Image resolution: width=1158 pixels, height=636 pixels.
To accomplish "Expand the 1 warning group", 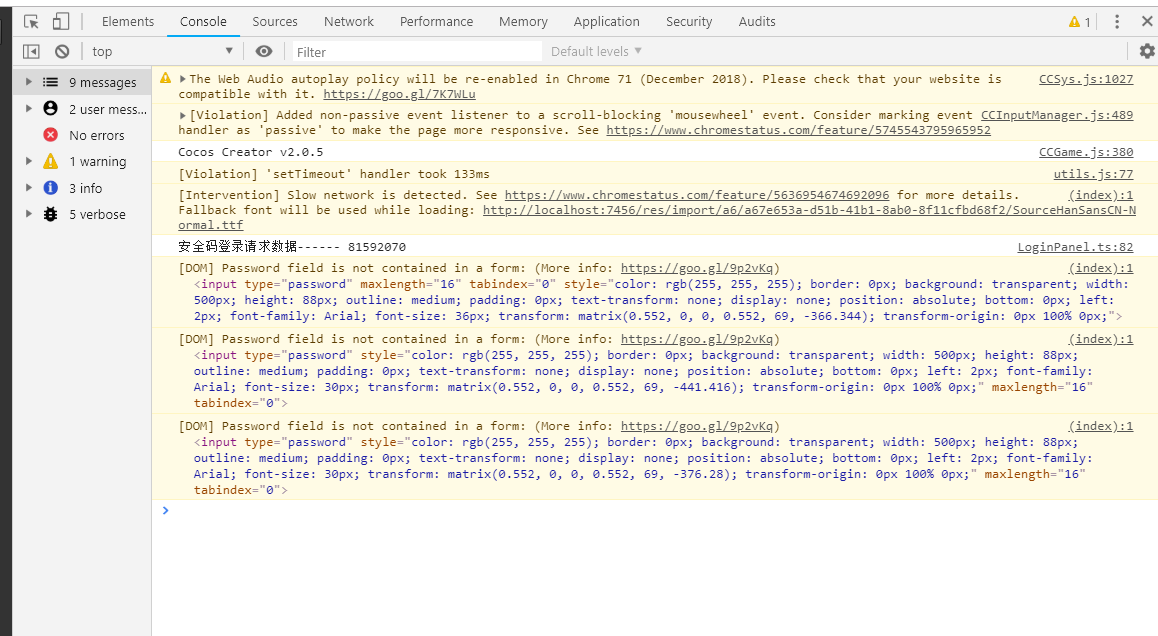I will (29, 161).
